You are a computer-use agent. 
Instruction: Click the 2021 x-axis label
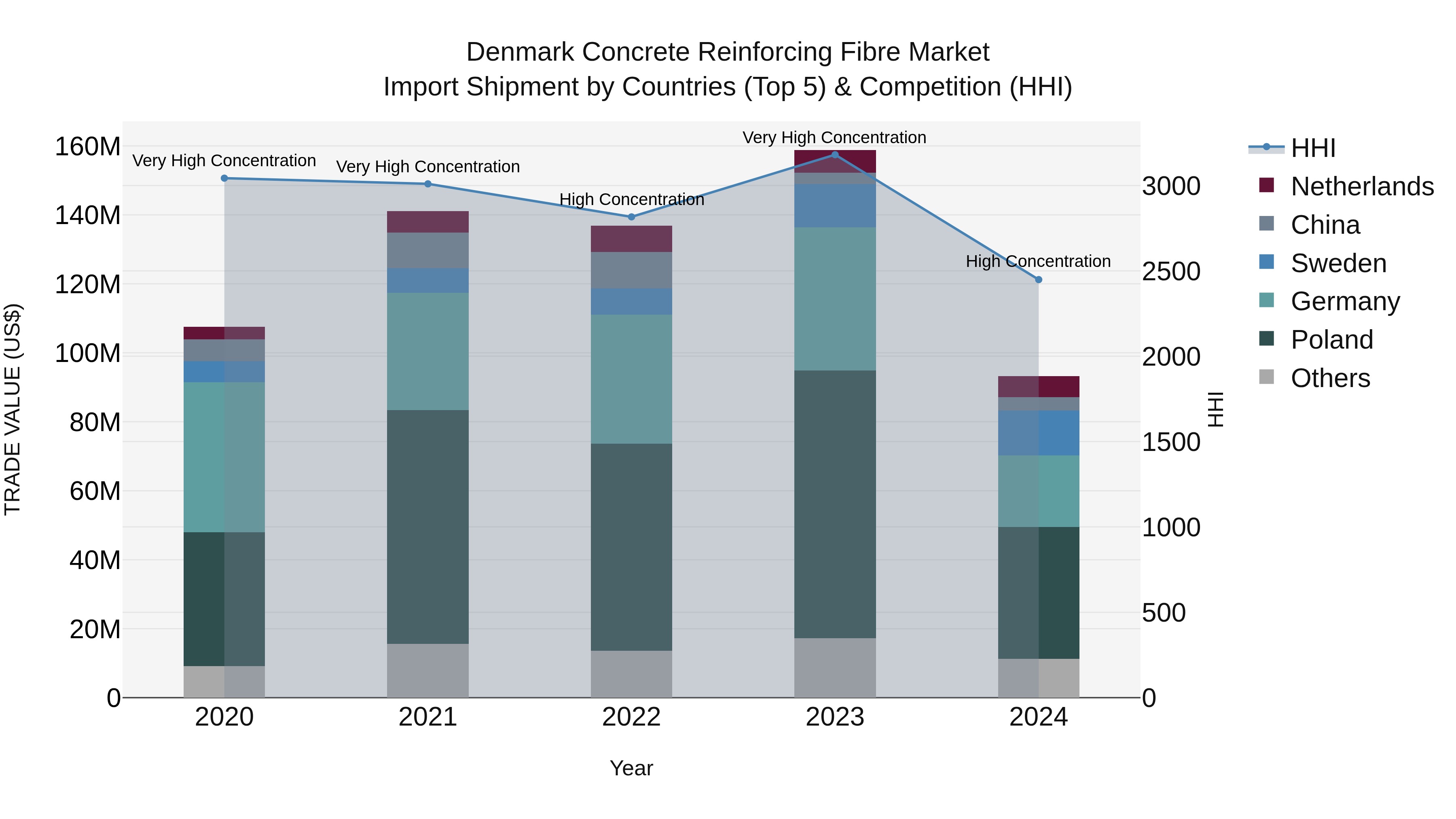pyautogui.click(x=428, y=717)
